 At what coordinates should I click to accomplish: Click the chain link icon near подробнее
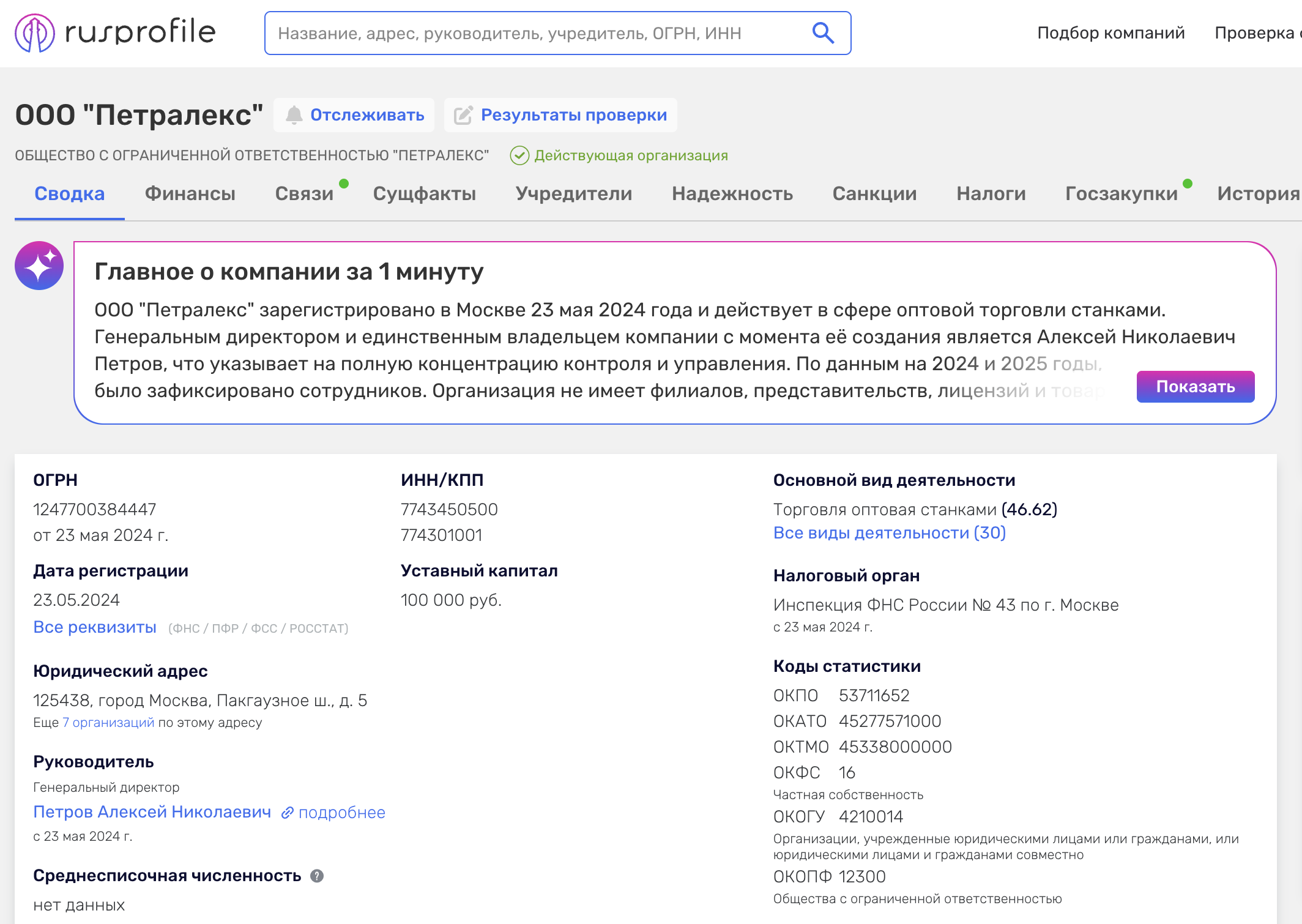coord(288,813)
